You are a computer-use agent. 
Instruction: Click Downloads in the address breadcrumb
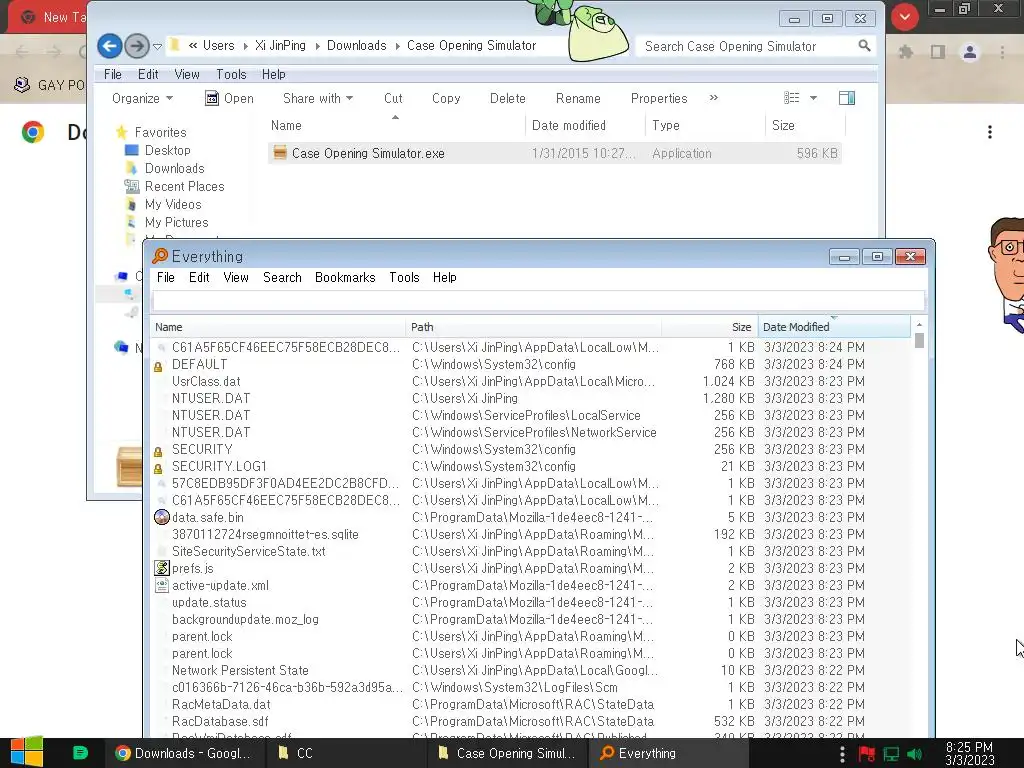tap(357, 46)
